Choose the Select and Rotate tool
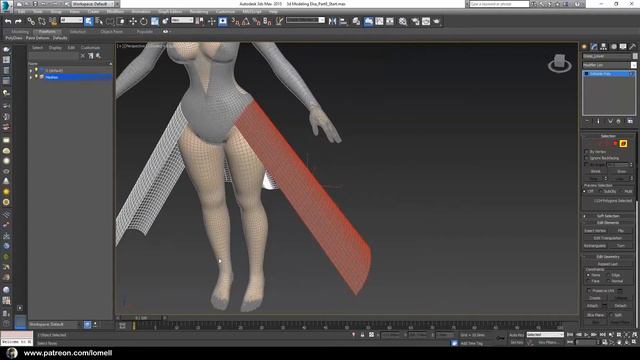 [144, 21]
